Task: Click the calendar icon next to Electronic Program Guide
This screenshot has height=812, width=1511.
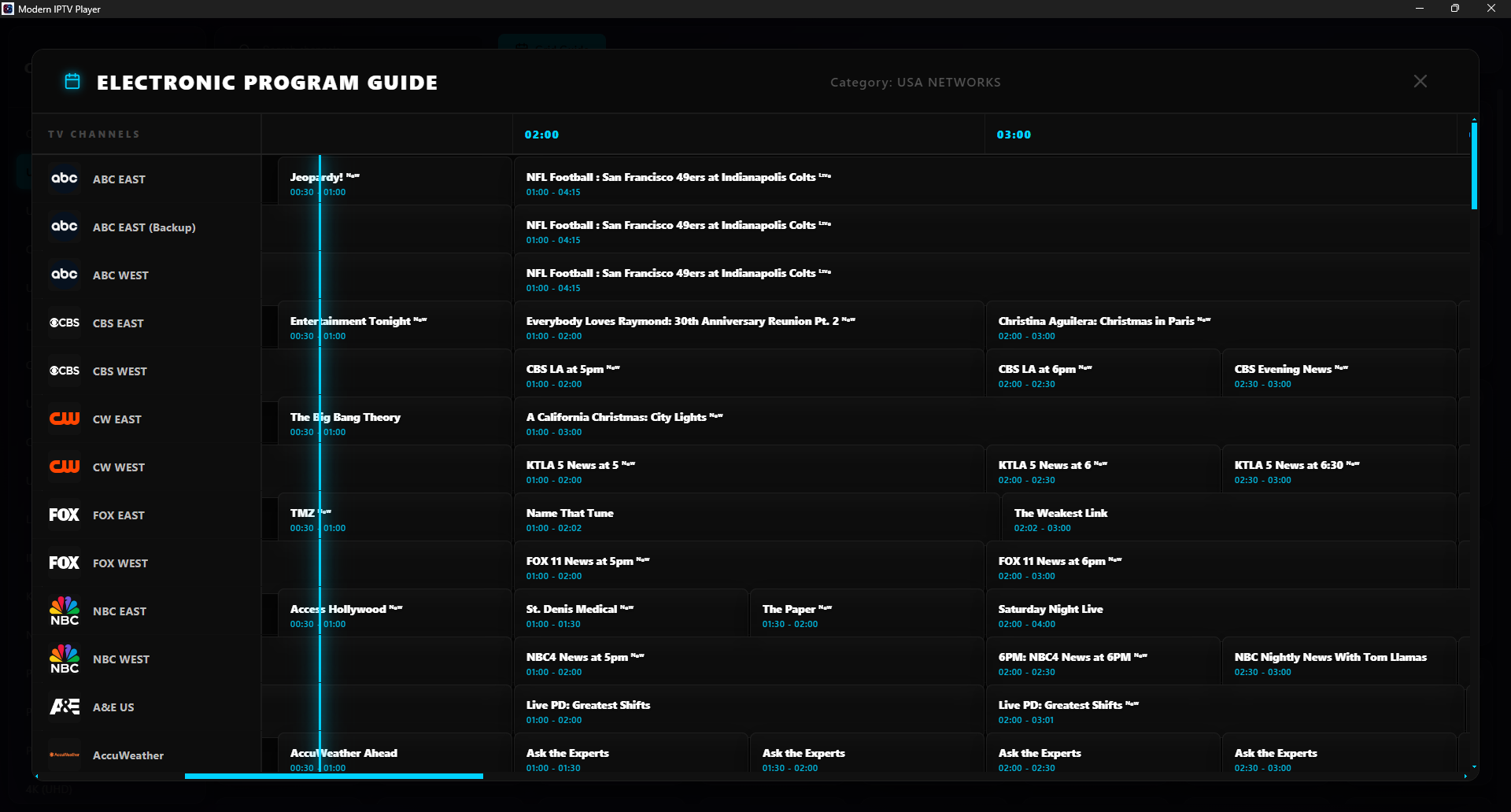Action: 72,81
